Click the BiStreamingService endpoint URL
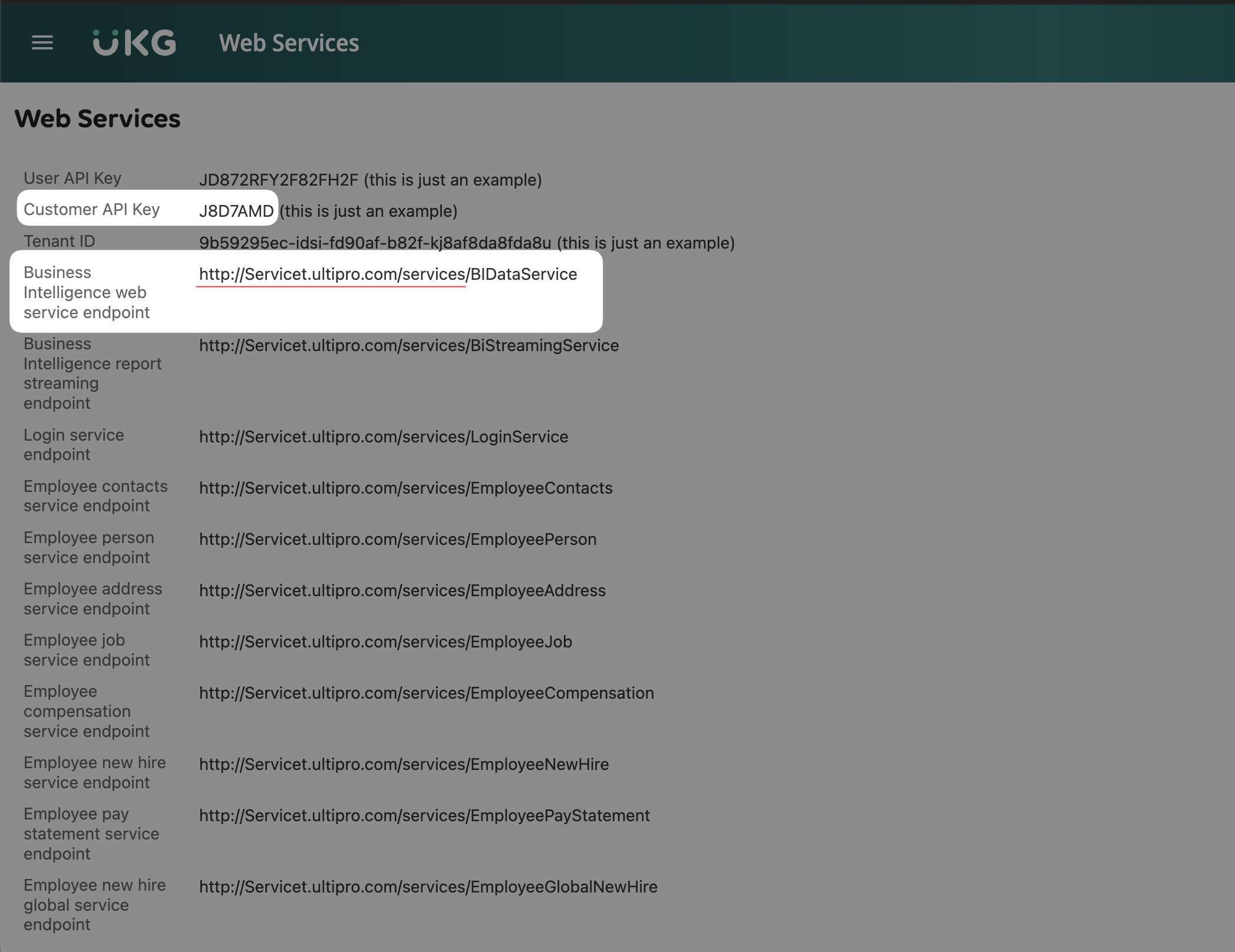 (x=408, y=345)
